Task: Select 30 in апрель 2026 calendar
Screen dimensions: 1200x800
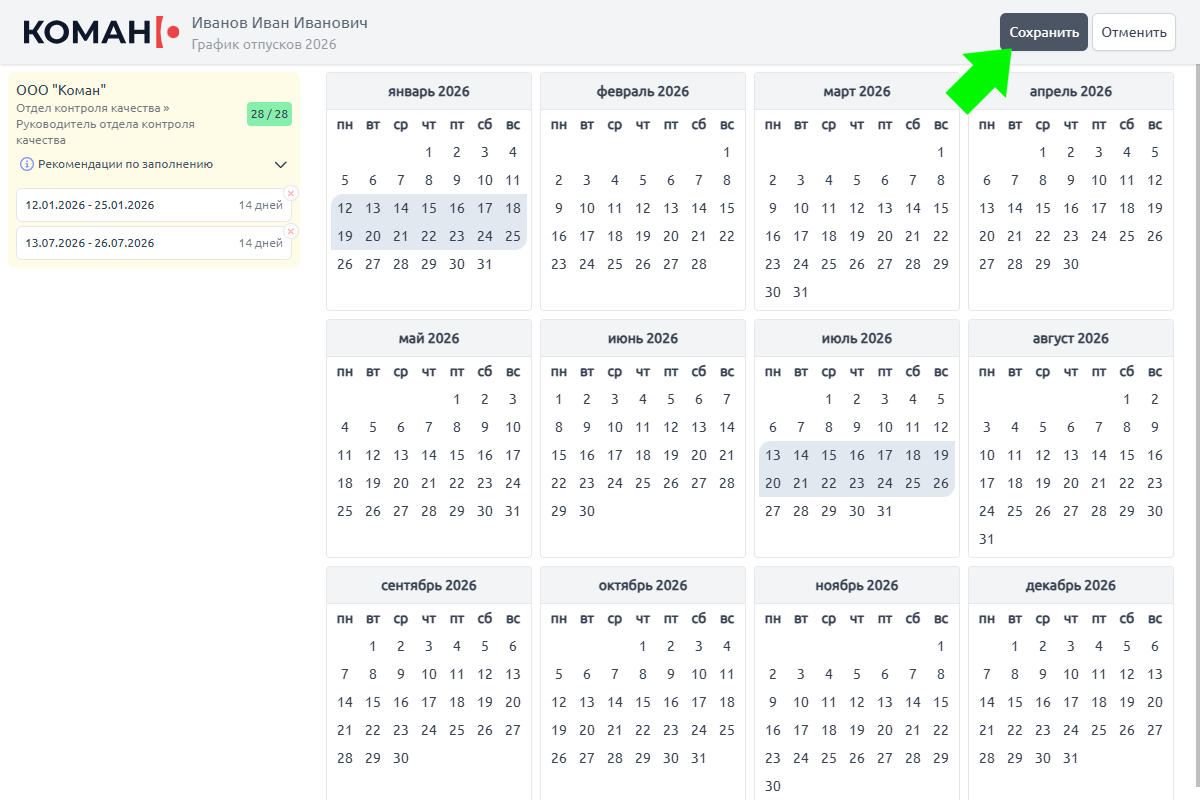Action: [1071, 264]
